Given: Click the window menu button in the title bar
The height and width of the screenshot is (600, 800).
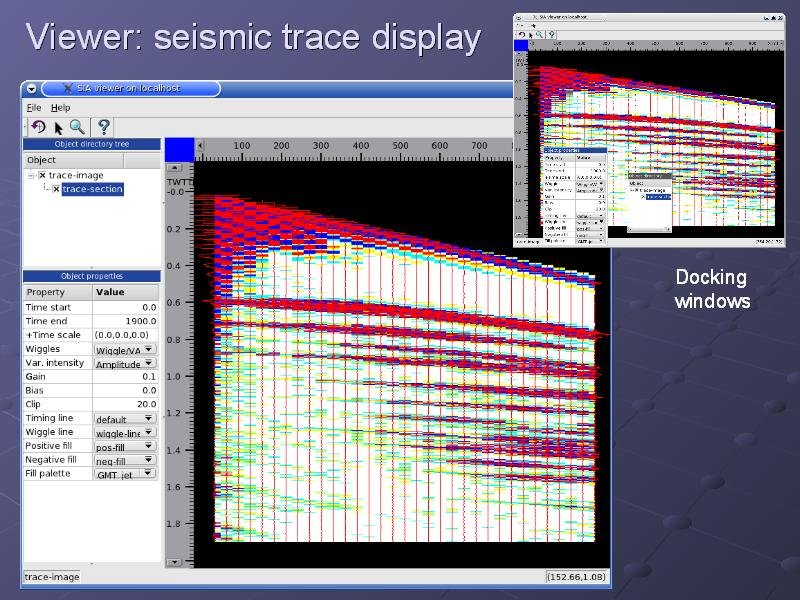Looking at the screenshot, I should point(32,88).
